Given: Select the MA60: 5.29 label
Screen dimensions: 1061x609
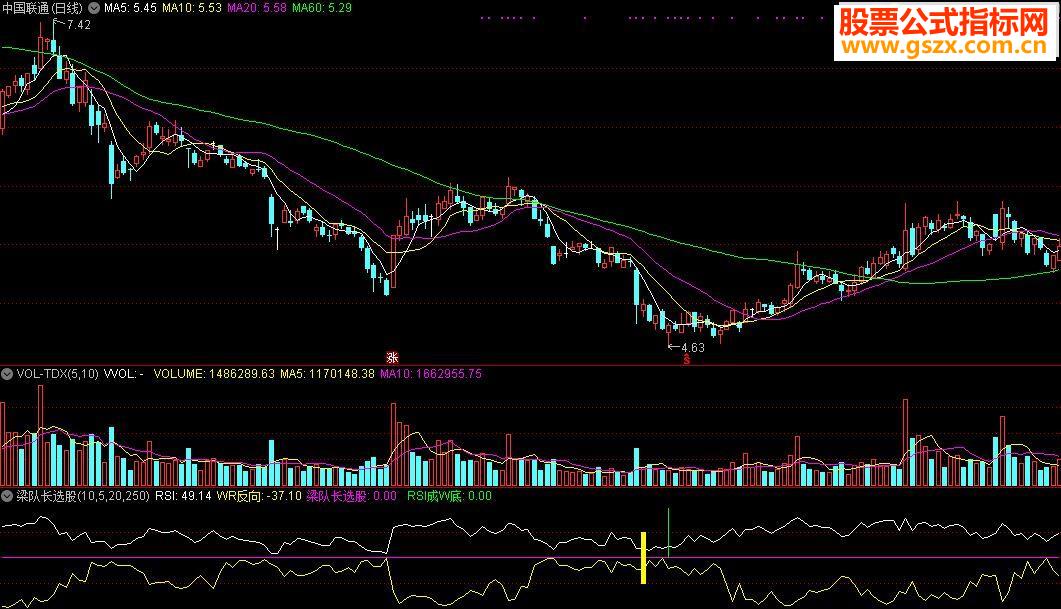Looking at the screenshot, I should point(322,8).
